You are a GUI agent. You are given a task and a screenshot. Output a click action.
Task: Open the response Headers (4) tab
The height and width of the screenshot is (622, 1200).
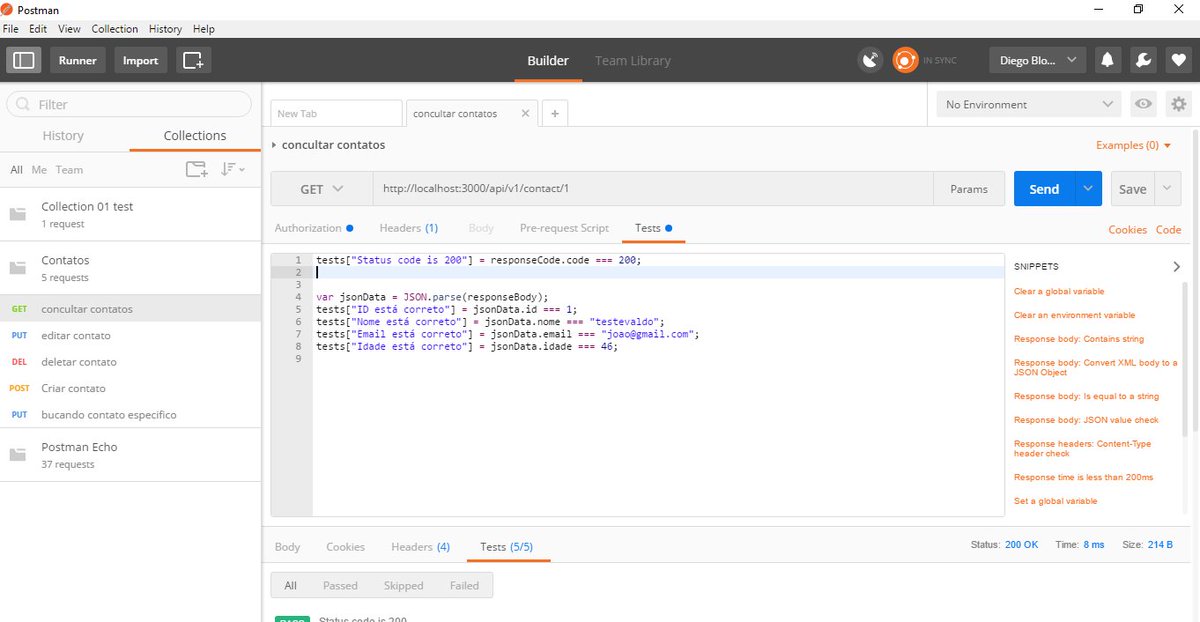(x=420, y=547)
